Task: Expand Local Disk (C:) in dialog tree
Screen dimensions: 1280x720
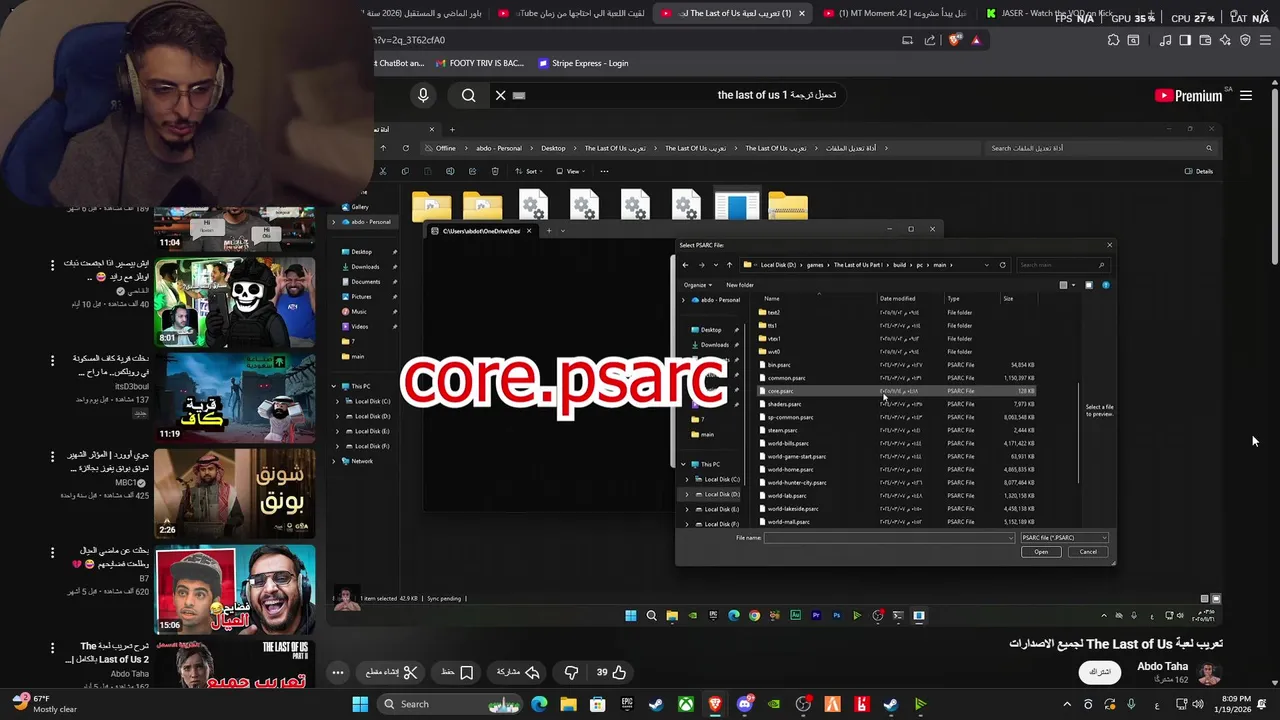Action: point(687,480)
